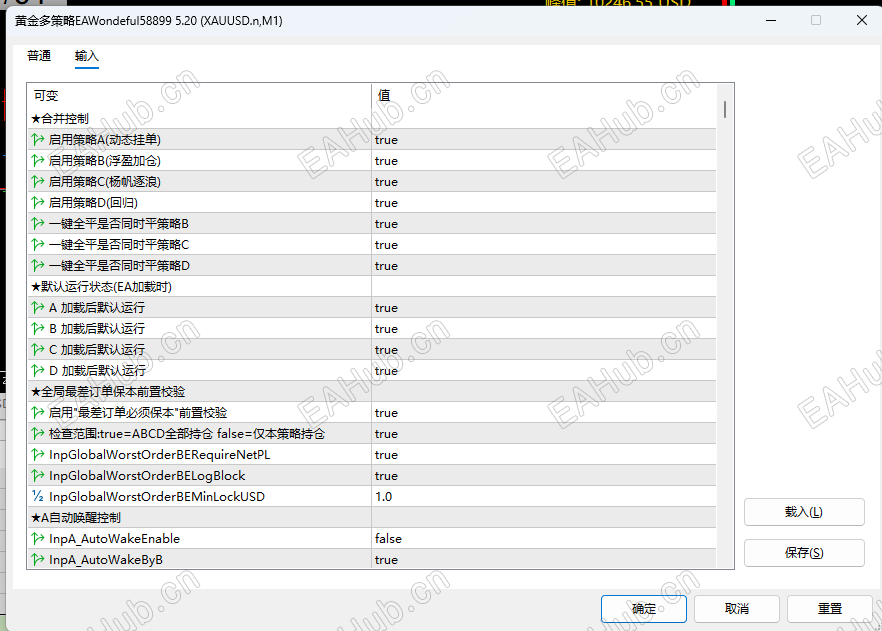Click the parameter list's vertical scrollbar thumb
882x631 pixels.
click(725, 109)
